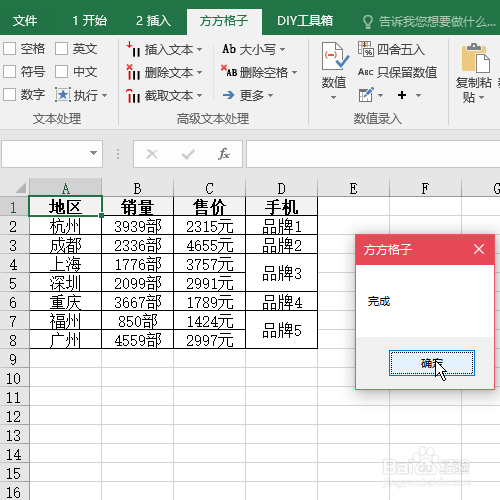Toggle the 空格 checkbox
Image resolution: width=500 pixels, height=500 pixels.
(9, 49)
